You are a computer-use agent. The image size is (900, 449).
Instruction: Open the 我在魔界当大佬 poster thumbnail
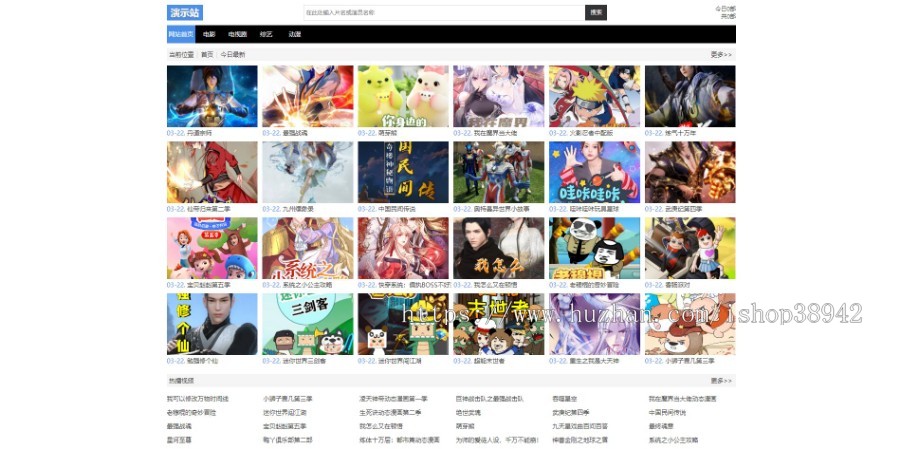pyautogui.click(x=499, y=96)
